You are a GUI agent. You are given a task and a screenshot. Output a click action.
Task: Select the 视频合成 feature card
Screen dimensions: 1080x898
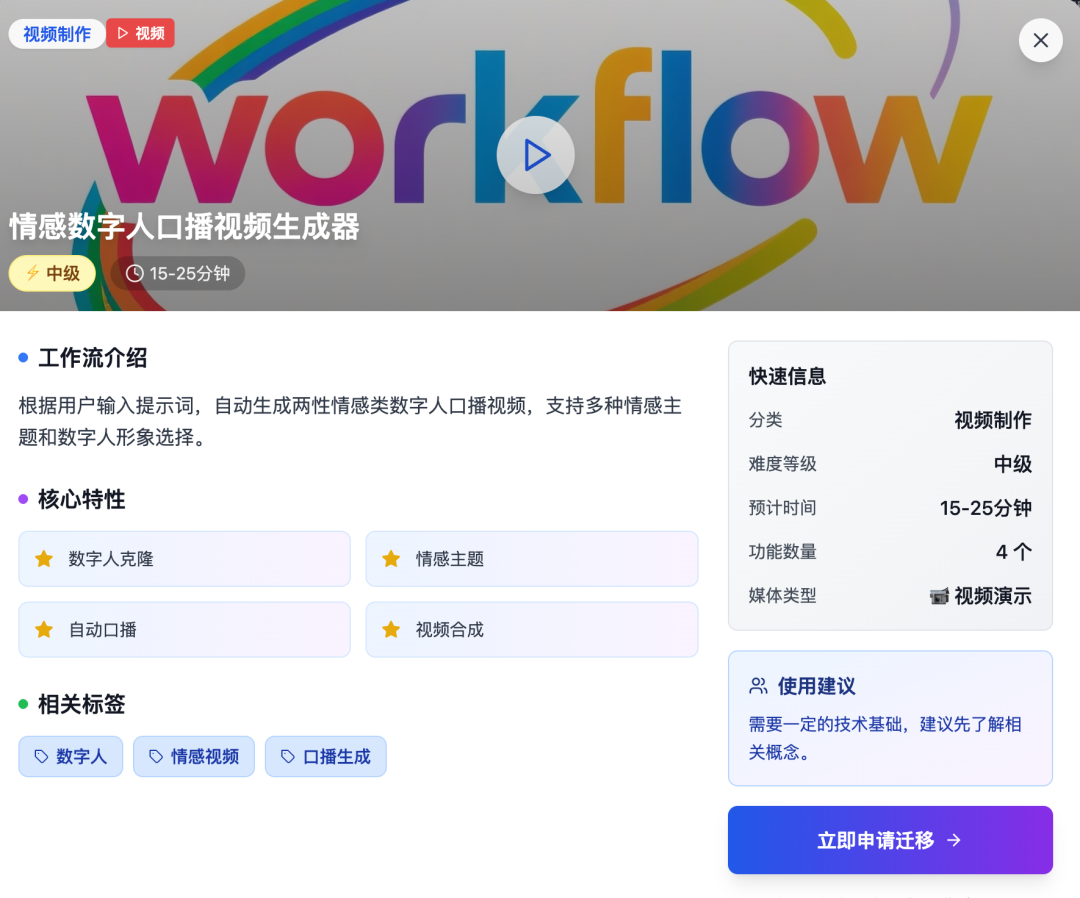tap(532, 629)
